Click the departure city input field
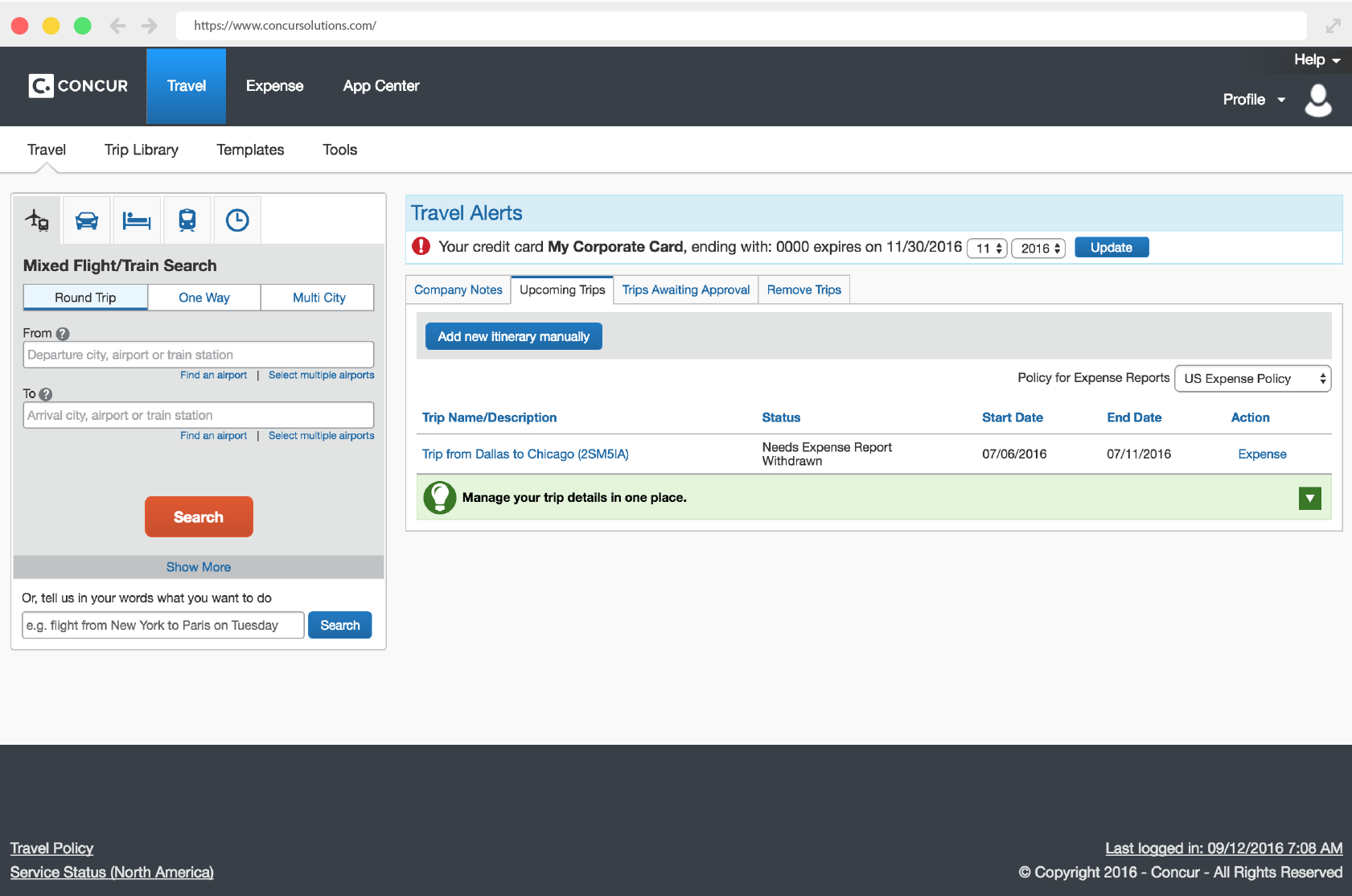Image resolution: width=1352 pixels, height=896 pixels. point(198,354)
